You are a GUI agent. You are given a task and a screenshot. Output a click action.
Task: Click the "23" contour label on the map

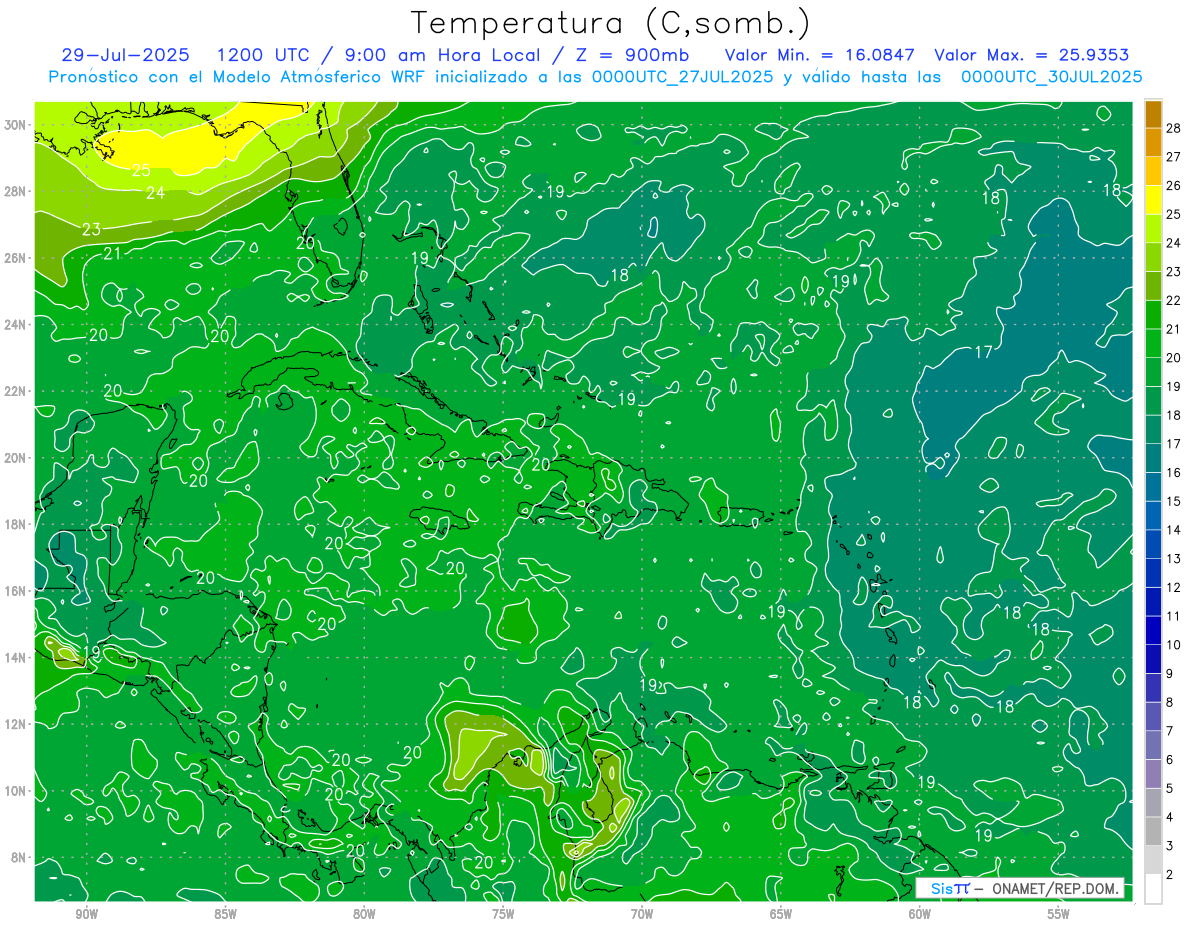point(91,229)
